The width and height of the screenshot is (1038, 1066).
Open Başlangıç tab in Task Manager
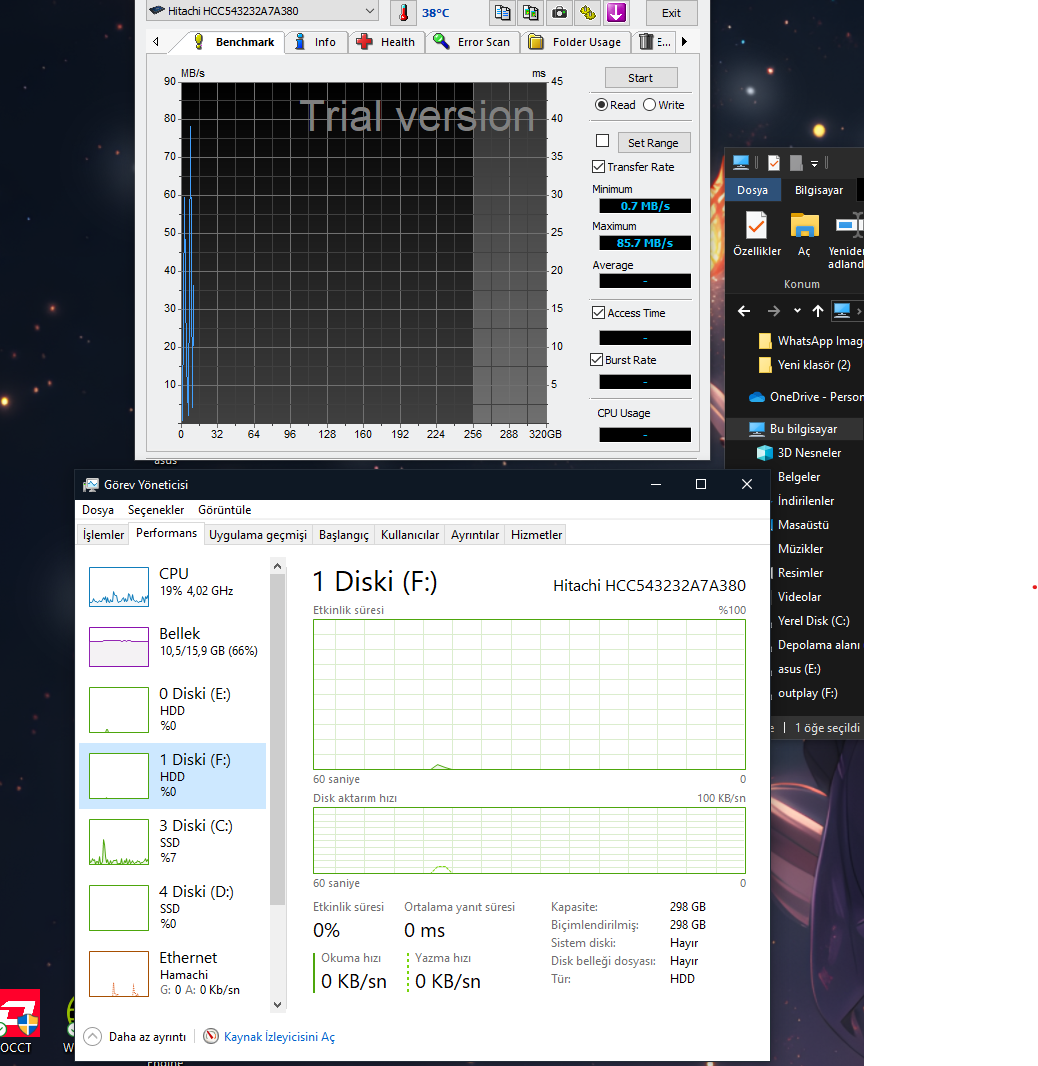pos(344,535)
